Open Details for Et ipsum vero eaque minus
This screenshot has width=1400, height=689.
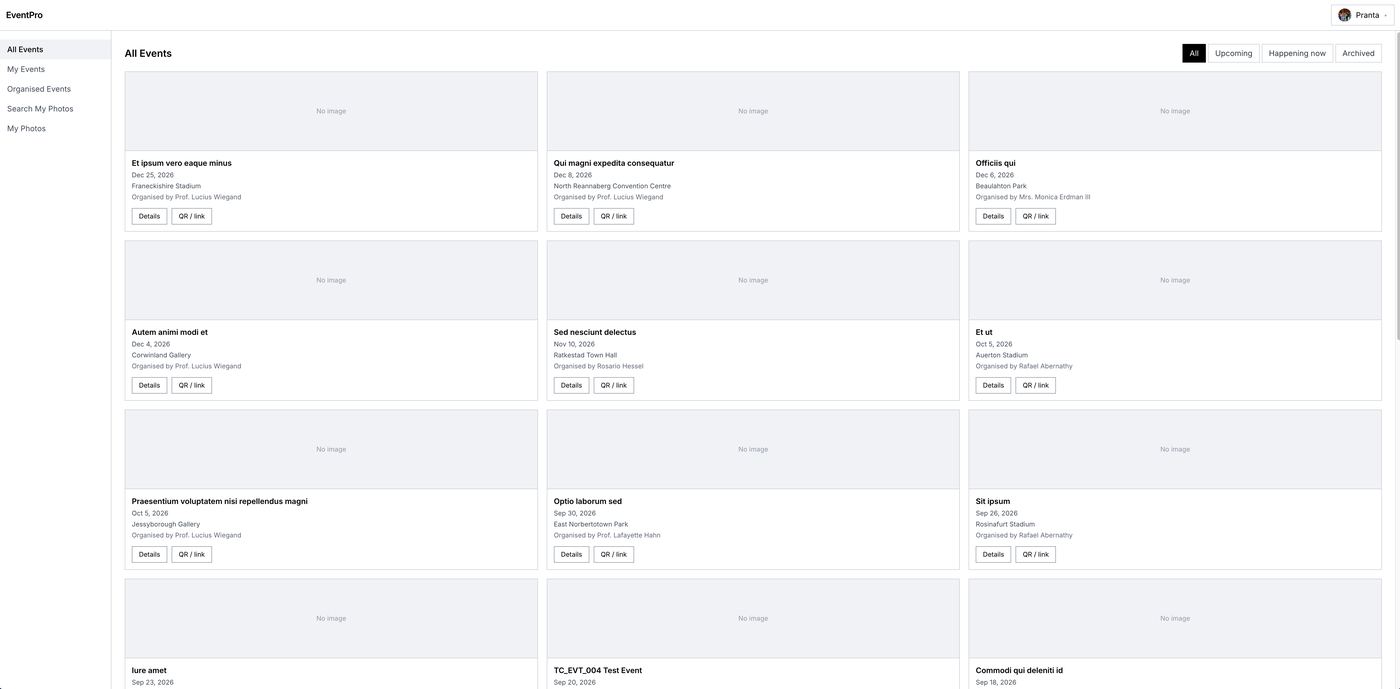[x=149, y=216]
